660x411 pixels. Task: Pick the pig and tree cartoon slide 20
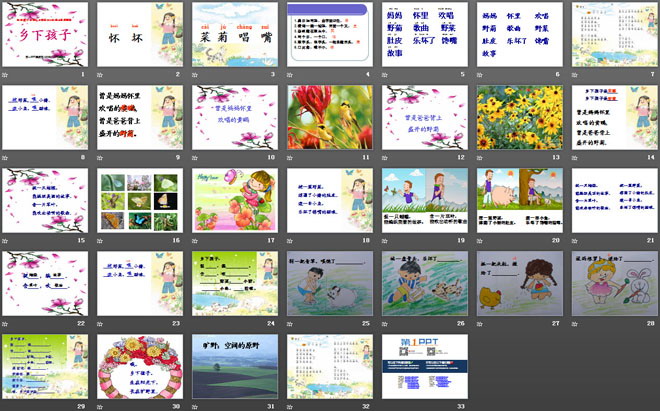520,200
